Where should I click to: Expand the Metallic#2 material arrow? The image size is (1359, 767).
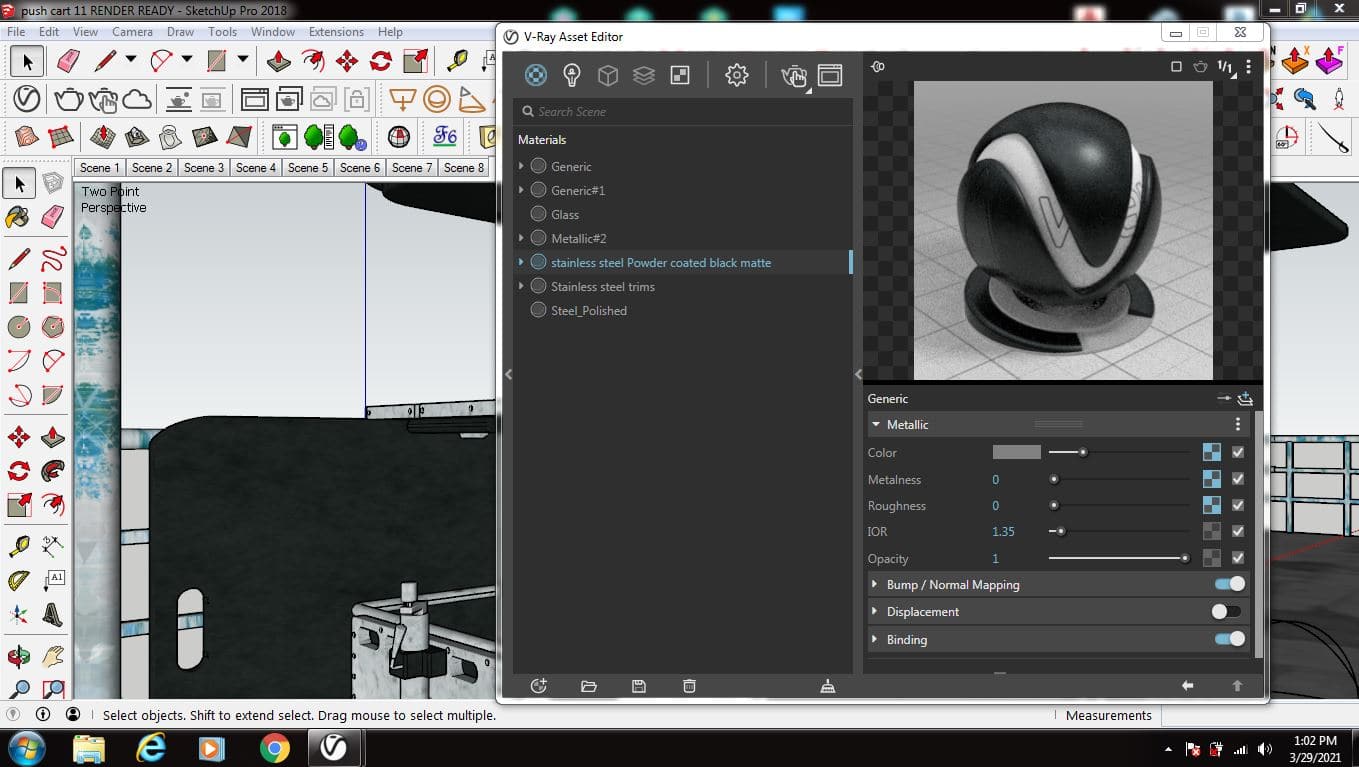point(521,238)
